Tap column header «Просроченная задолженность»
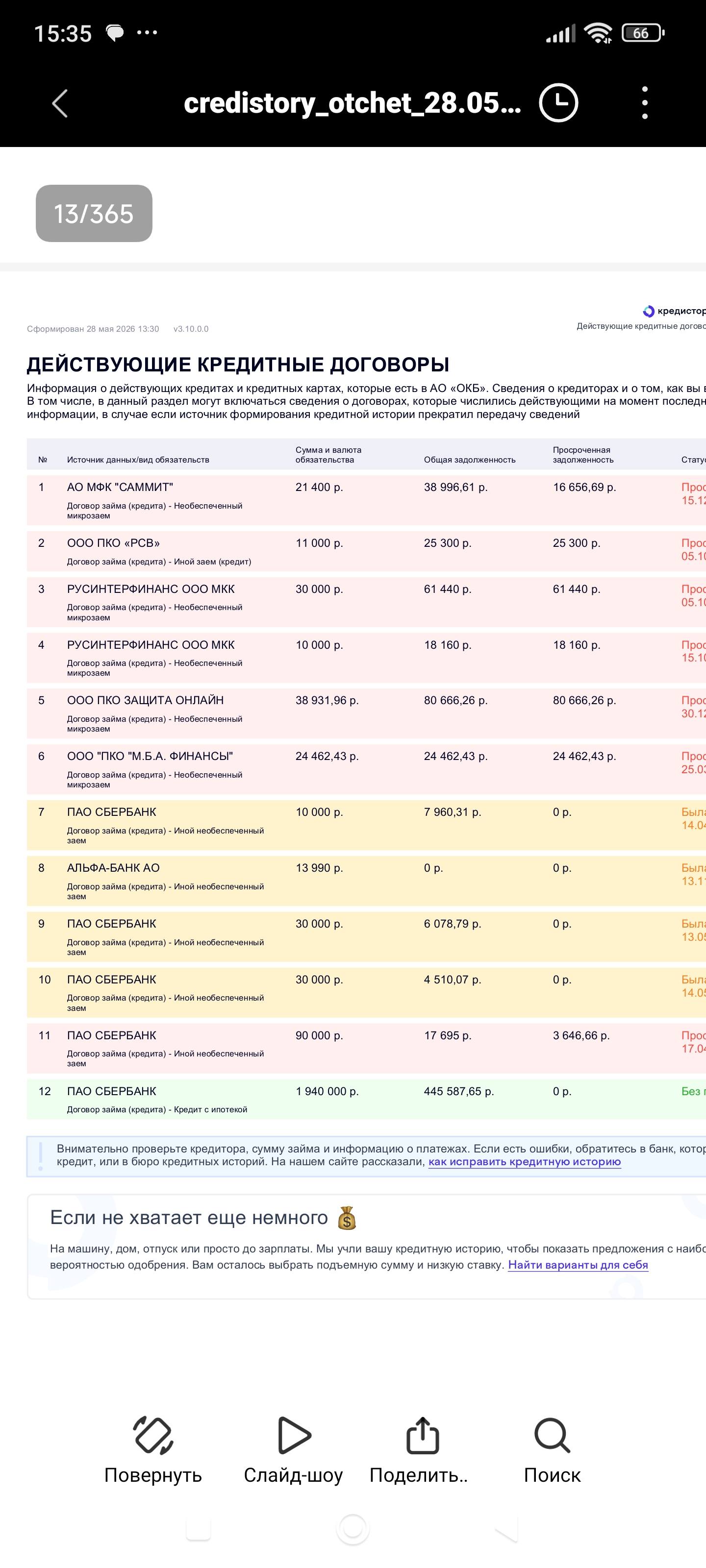Screen dimensions: 706x1568 coord(583,455)
